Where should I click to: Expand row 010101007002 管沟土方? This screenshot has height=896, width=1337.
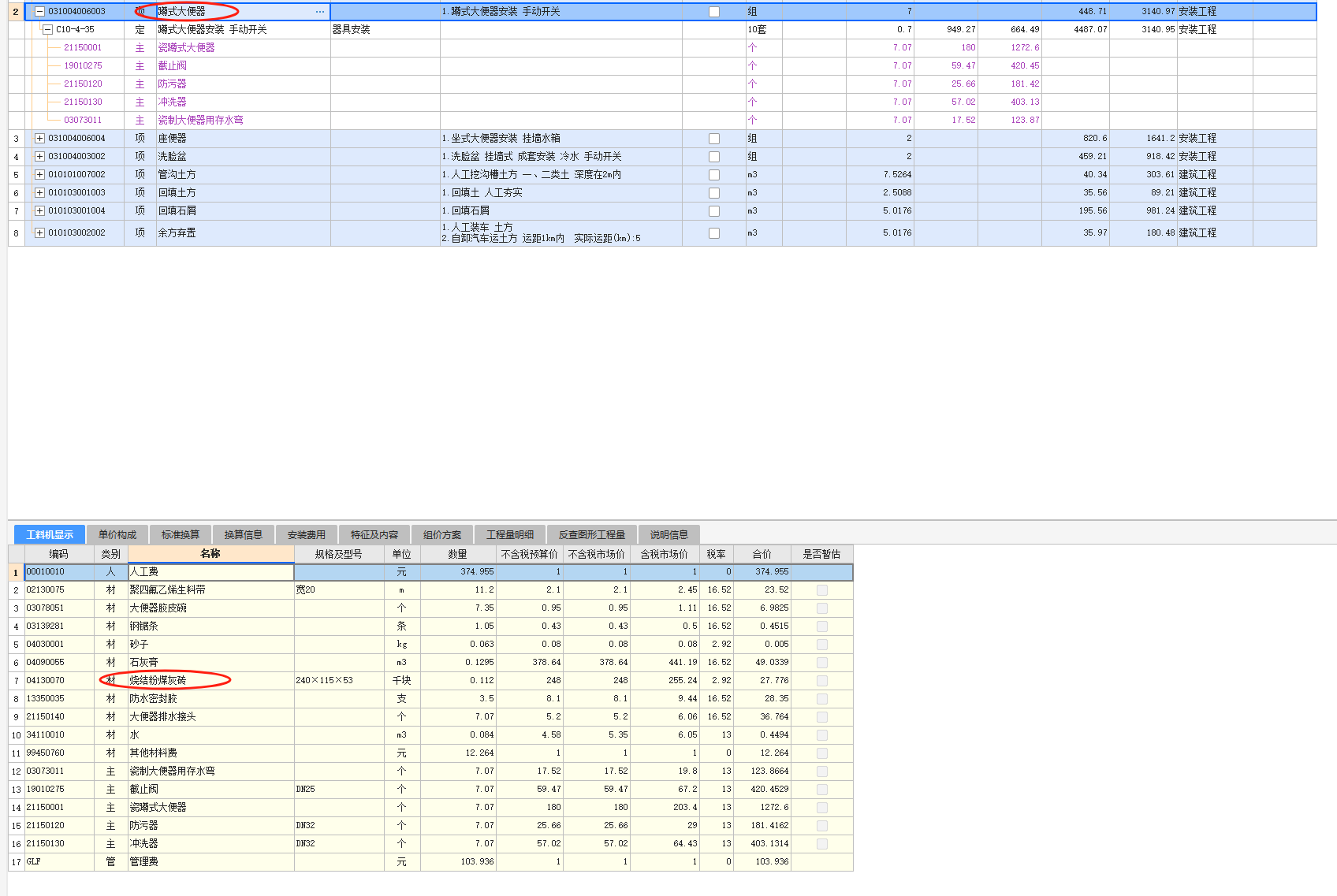click(x=39, y=175)
